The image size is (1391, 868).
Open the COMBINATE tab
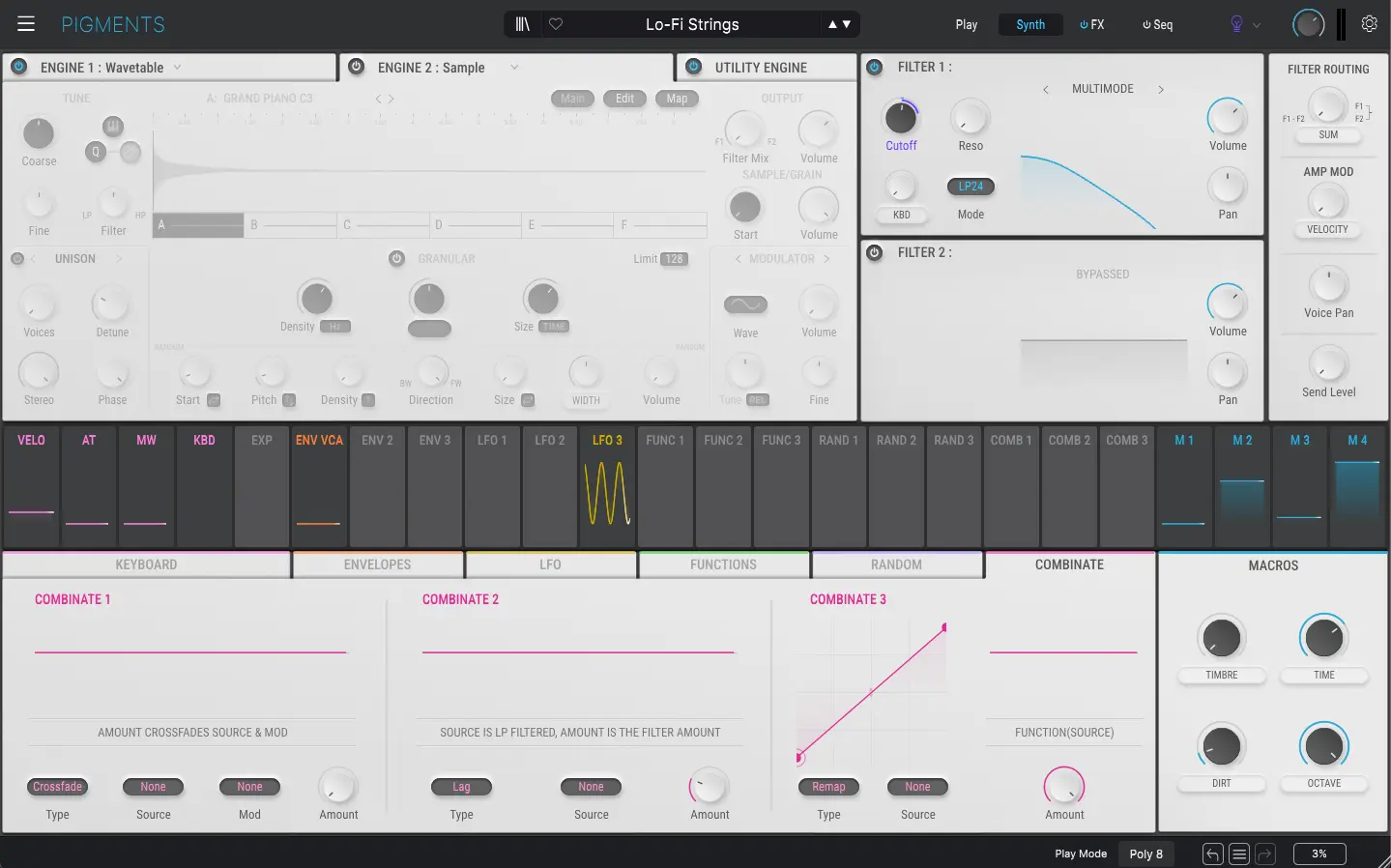pos(1069,564)
